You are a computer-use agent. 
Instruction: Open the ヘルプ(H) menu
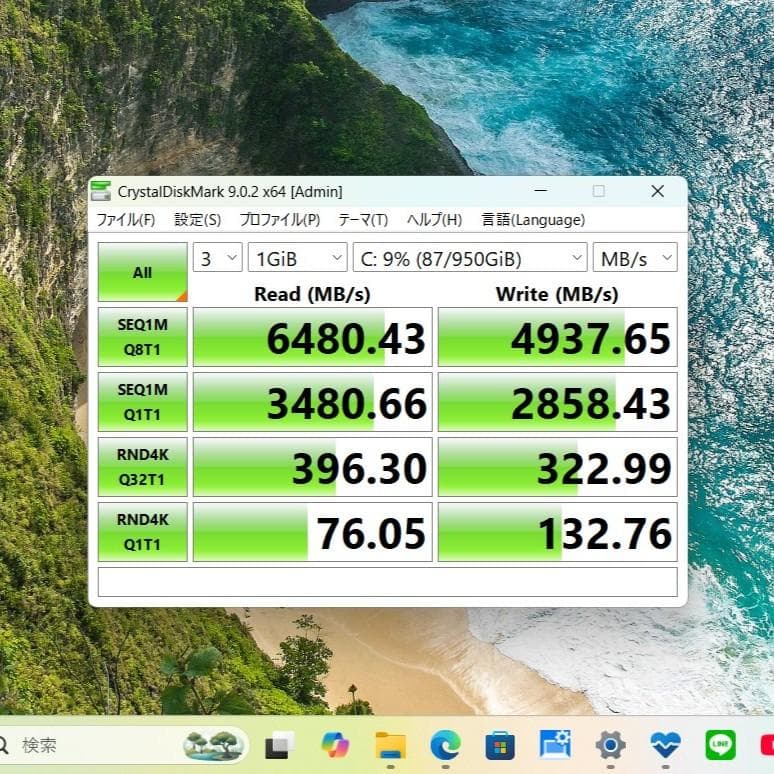(434, 220)
